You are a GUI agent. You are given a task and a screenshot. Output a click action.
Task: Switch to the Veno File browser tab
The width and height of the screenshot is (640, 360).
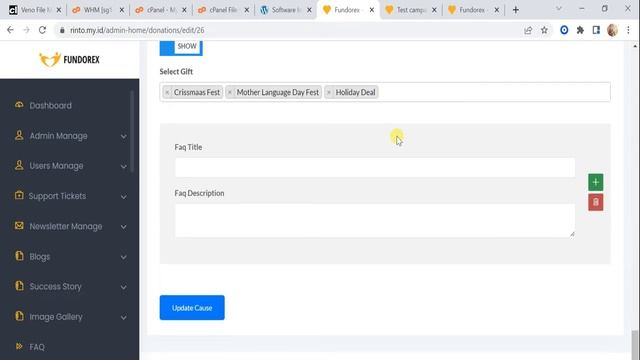pyautogui.click(x=35, y=10)
